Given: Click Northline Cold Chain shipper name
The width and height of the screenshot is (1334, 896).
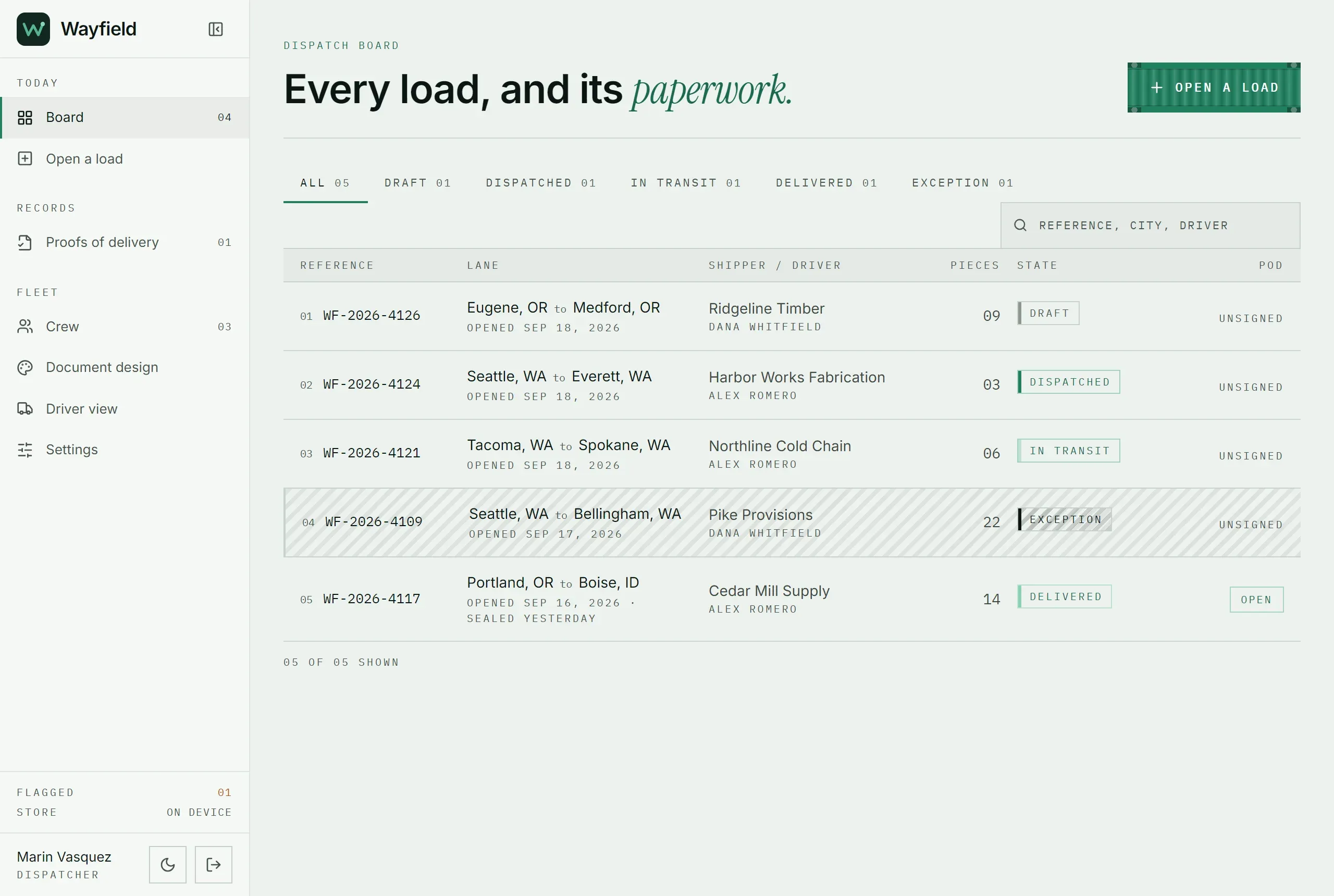Looking at the screenshot, I should coord(780,446).
